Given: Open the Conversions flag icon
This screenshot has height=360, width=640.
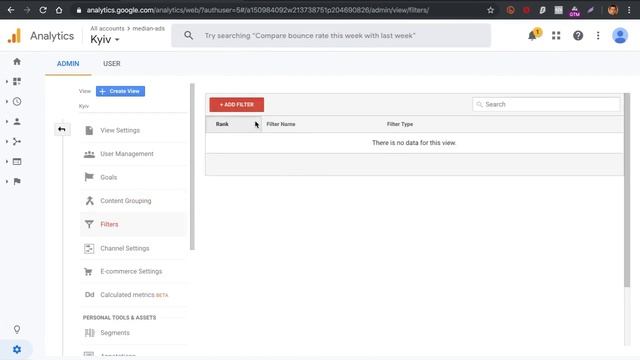Looking at the screenshot, I should [17, 182].
